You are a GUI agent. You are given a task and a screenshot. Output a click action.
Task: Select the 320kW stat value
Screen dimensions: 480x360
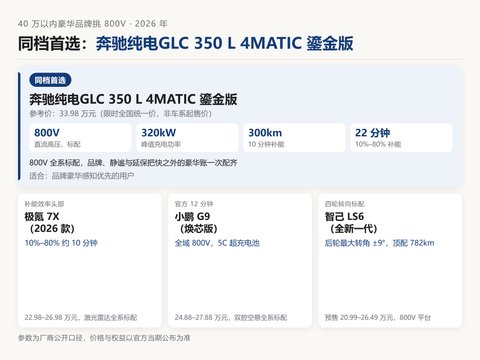[158, 133]
